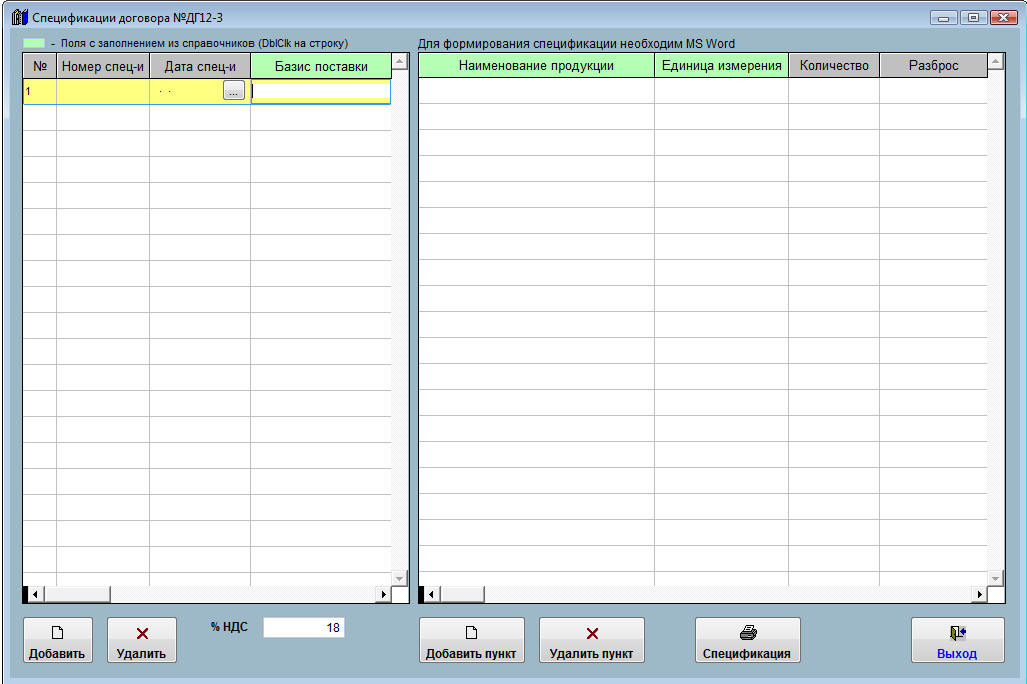The image size is (1027, 684).
Task: Click right table's scroll-down arrow
Action: 996,579
